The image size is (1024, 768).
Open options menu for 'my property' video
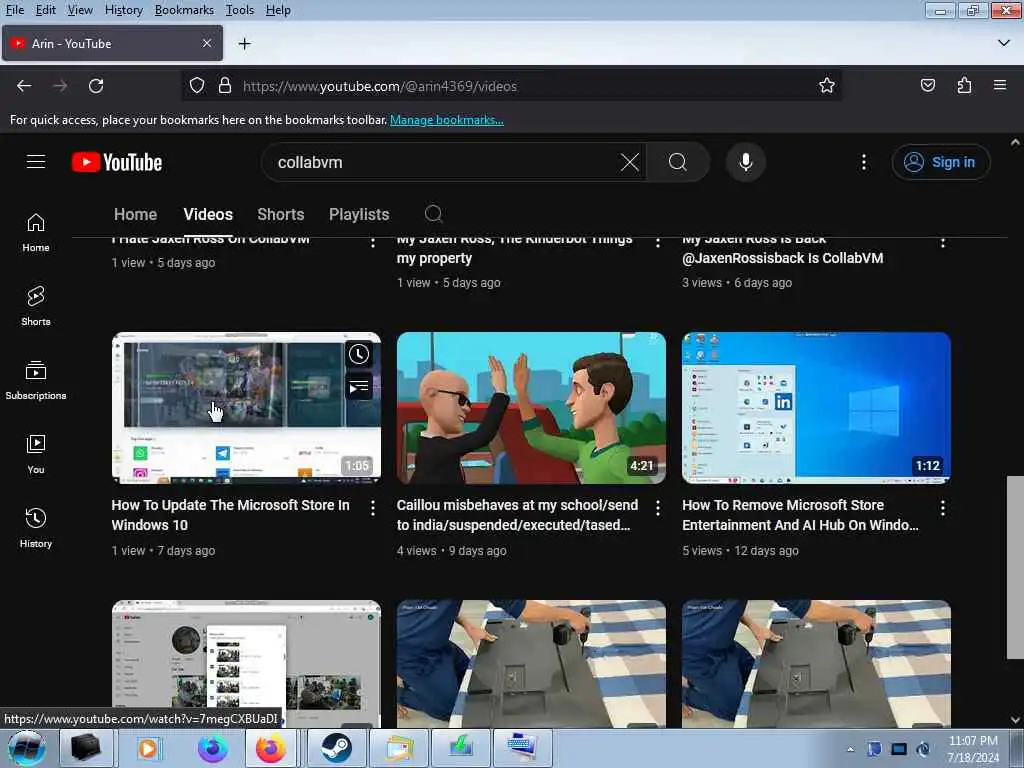[658, 242]
